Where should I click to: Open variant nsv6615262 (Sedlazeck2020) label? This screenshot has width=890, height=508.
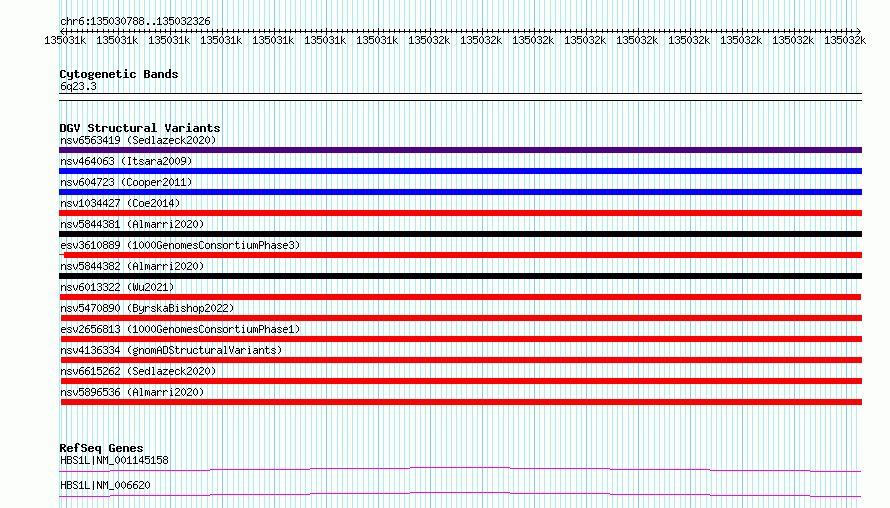138,371
